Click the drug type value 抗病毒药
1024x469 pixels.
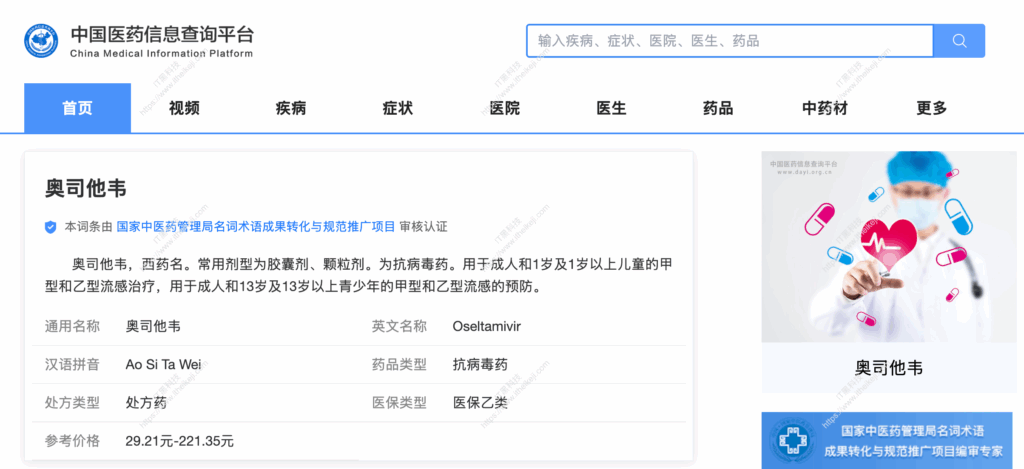tap(480, 364)
